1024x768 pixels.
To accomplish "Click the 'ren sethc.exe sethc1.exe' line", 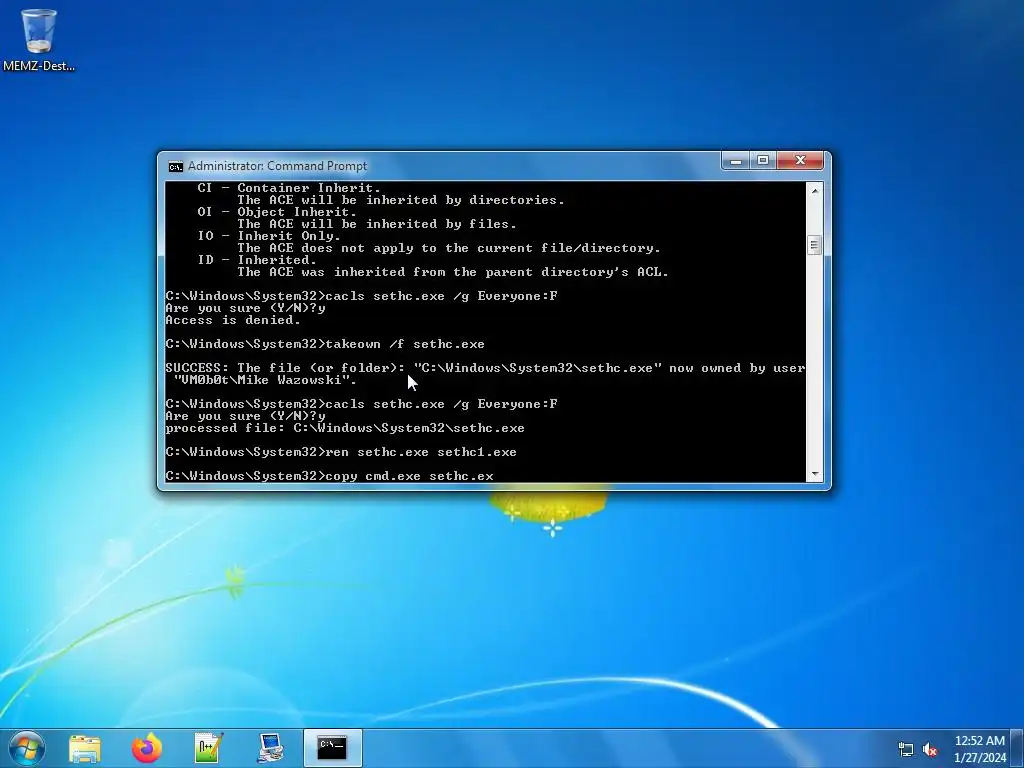I will pyautogui.click(x=341, y=452).
